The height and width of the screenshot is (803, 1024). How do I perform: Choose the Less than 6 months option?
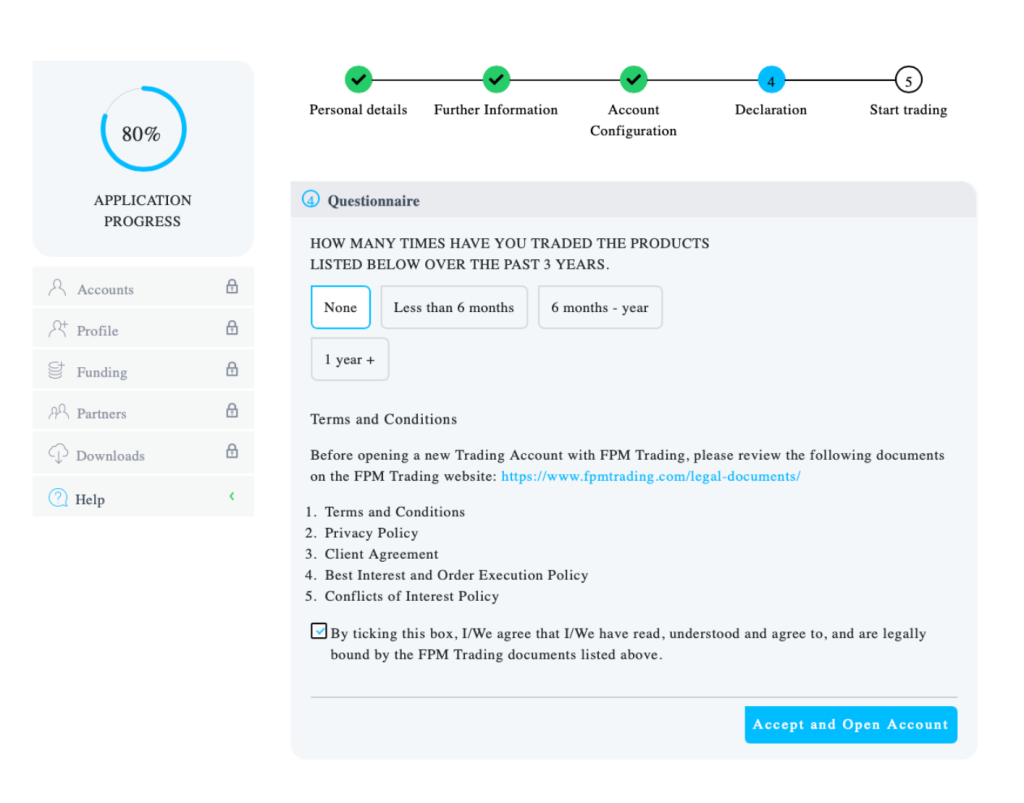pyautogui.click(x=454, y=308)
